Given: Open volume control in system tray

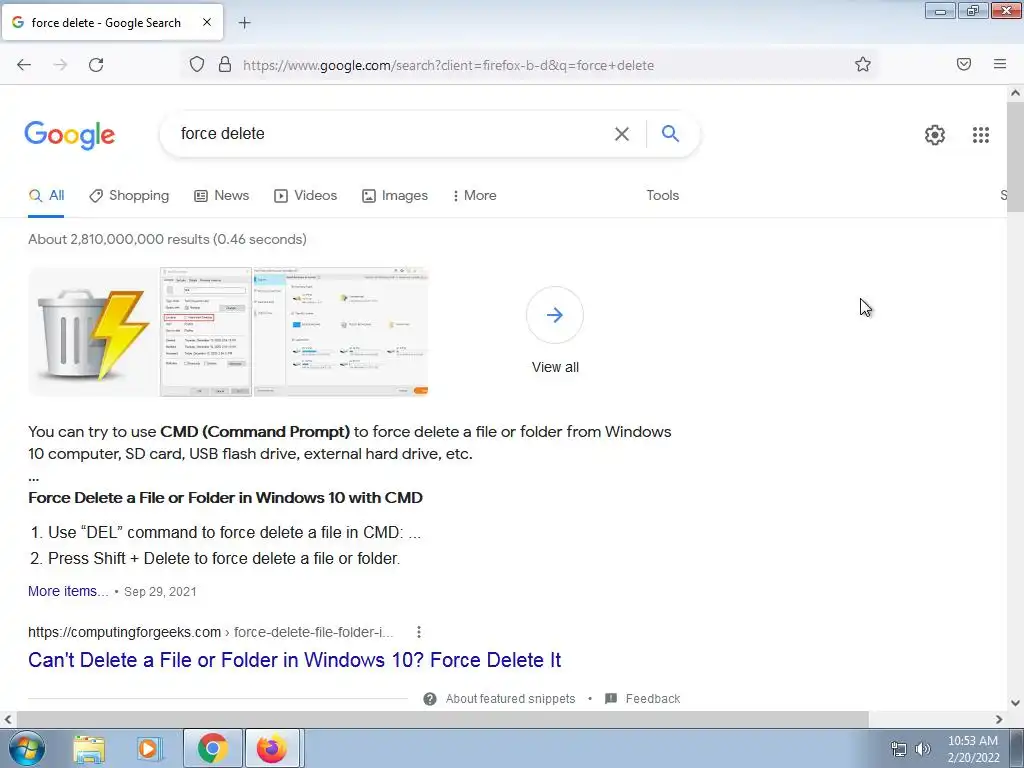Looking at the screenshot, I should (922, 749).
